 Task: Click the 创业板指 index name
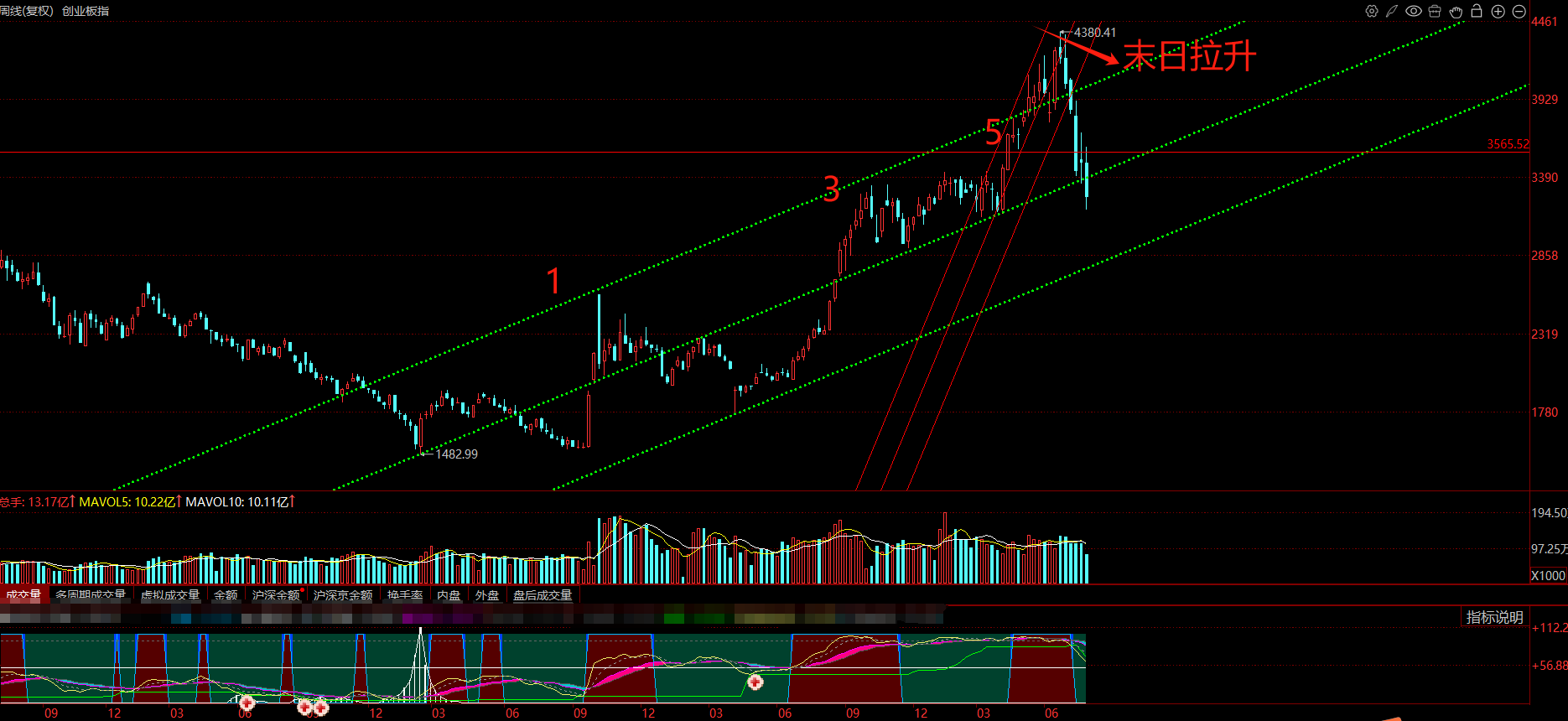86,11
